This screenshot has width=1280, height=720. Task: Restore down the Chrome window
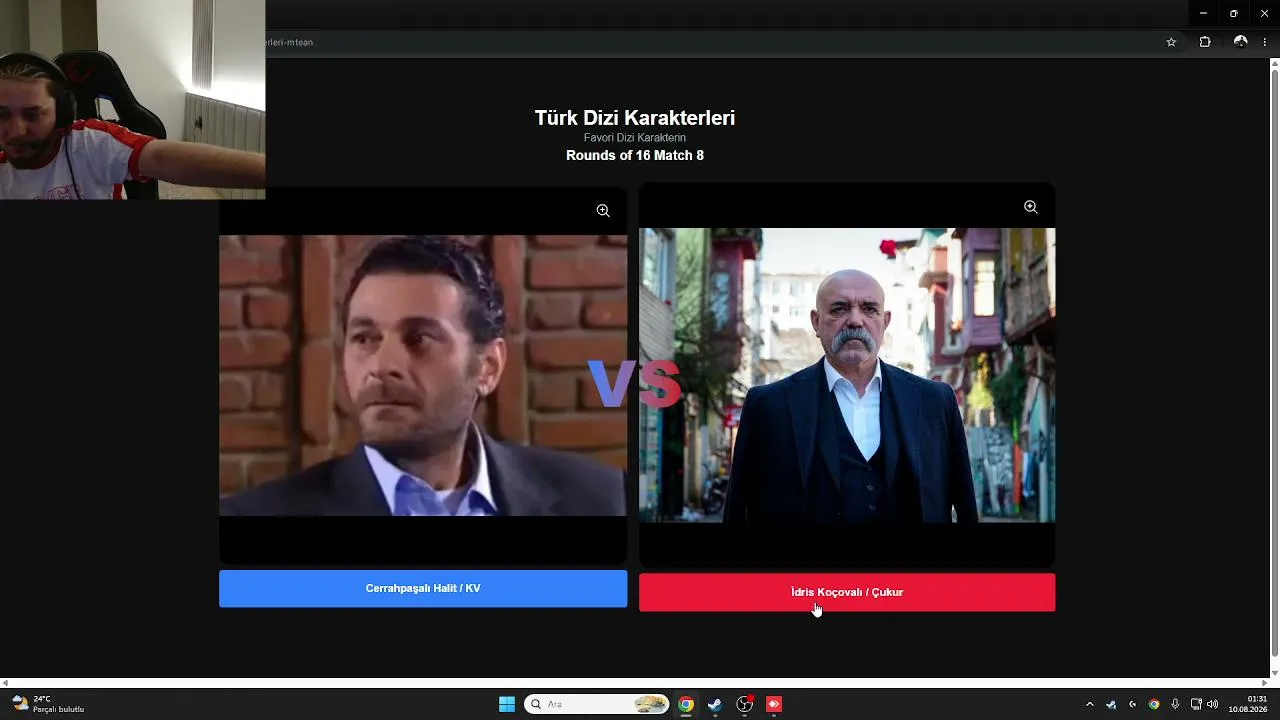coord(1233,13)
